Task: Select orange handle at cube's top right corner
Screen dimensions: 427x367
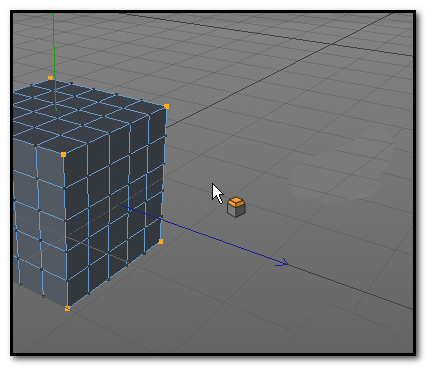Action: coord(167,106)
